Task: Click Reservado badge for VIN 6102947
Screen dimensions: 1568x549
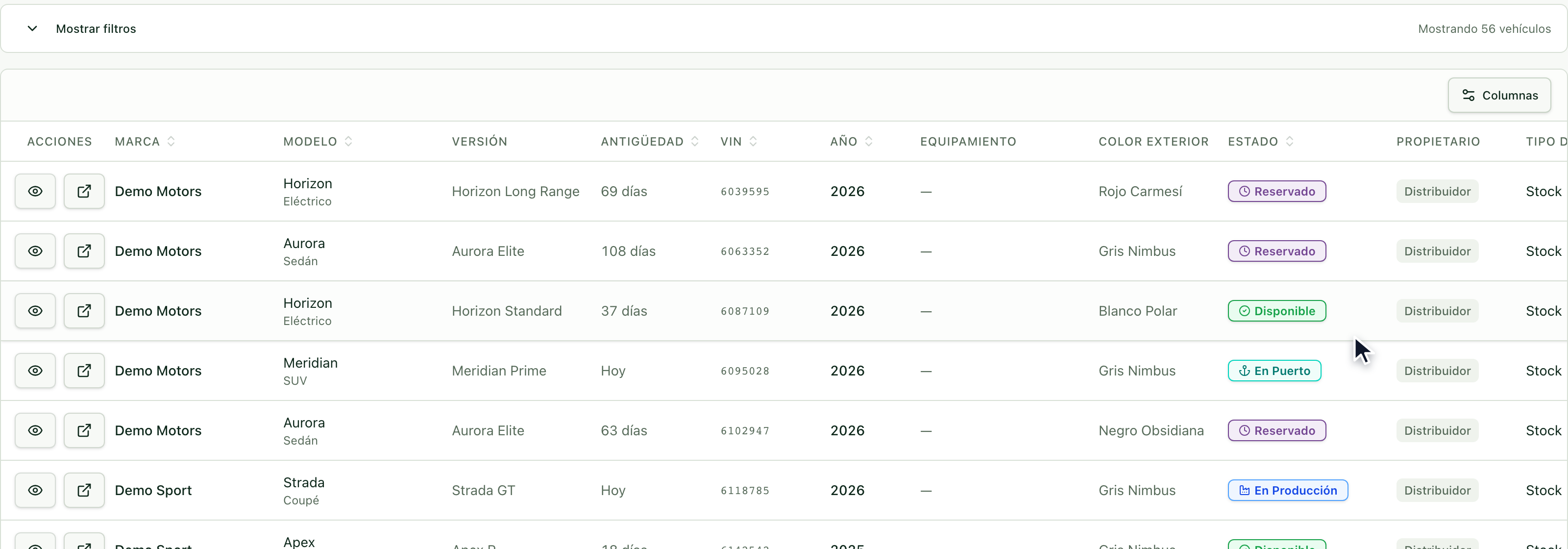Action: click(1276, 430)
